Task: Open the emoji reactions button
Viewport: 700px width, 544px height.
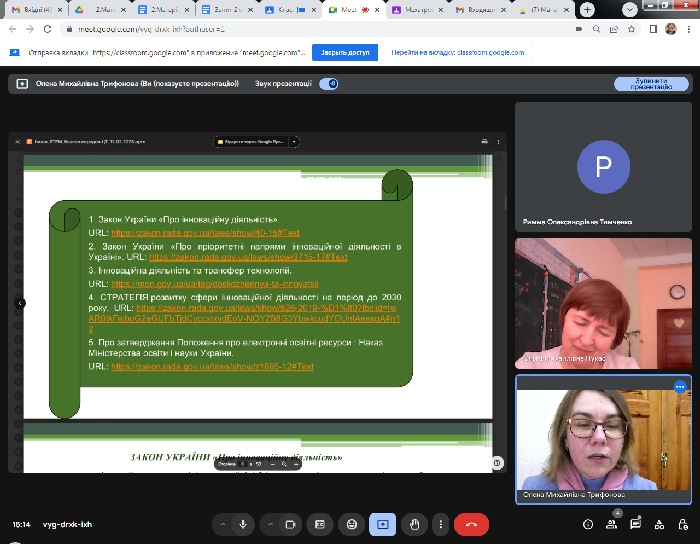Action: click(x=350, y=524)
